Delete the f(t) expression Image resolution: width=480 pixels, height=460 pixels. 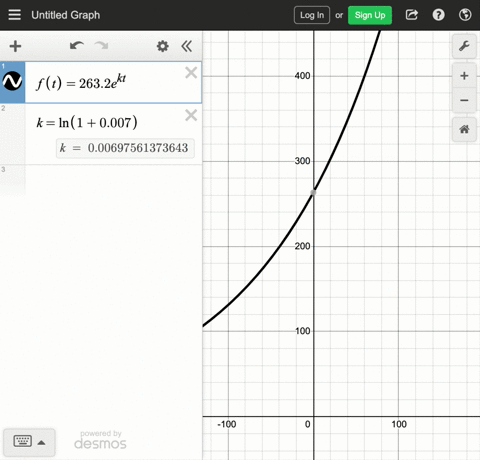191,72
